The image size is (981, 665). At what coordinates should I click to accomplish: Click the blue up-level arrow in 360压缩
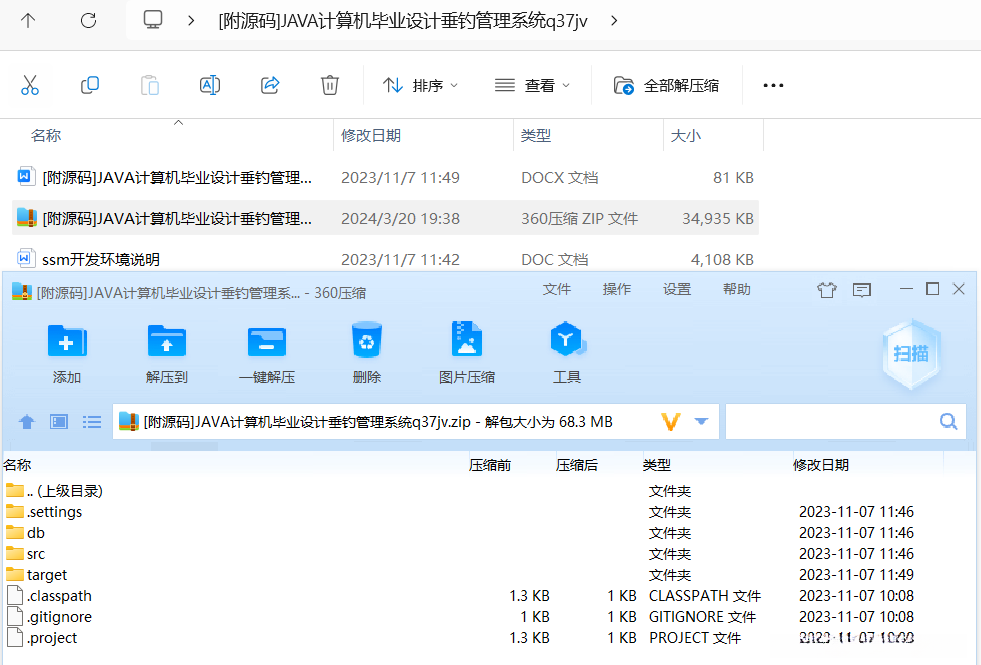pos(26,422)
